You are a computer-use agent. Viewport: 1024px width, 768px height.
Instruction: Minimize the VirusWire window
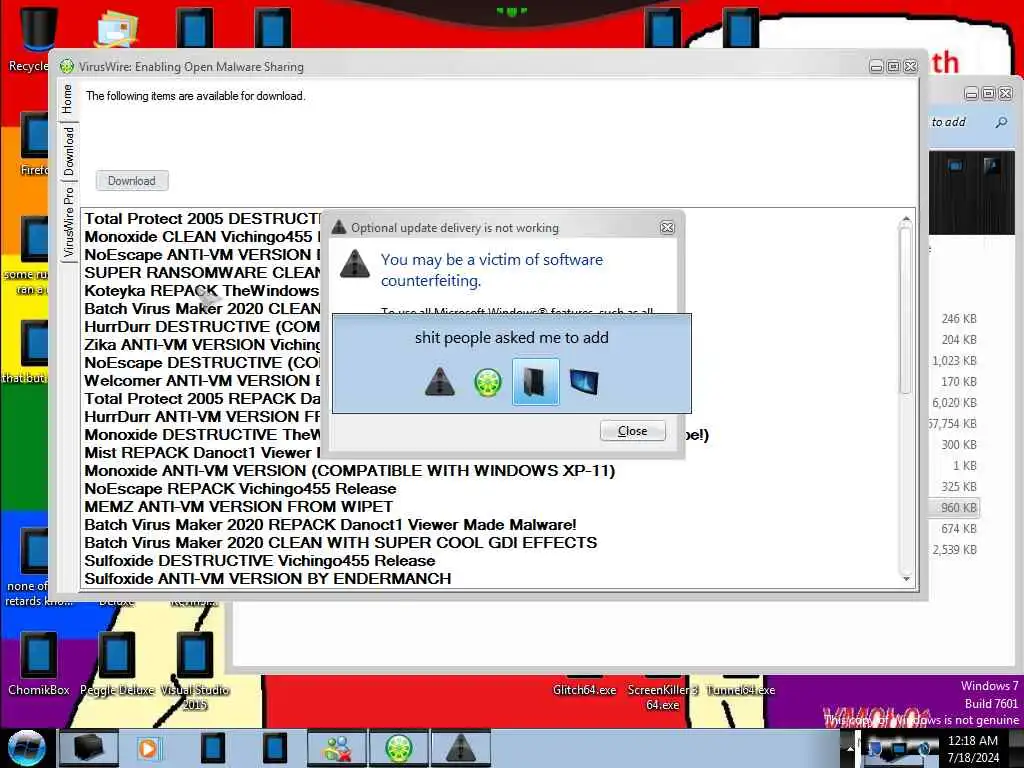pos(876,67)
